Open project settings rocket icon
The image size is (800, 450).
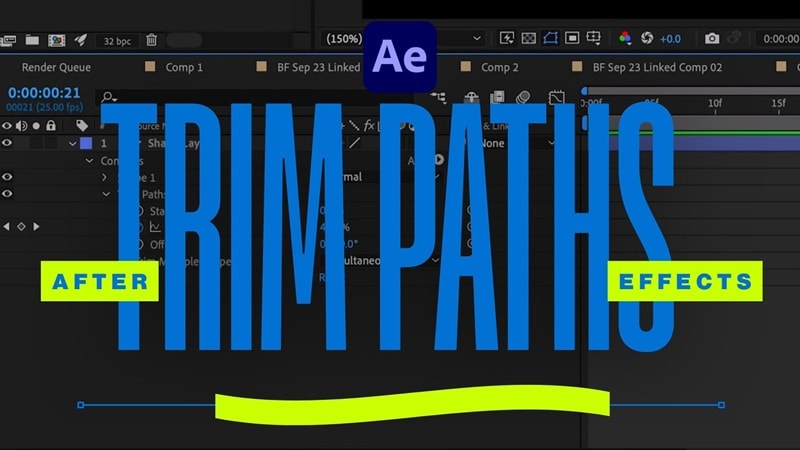tap(80, 40)
